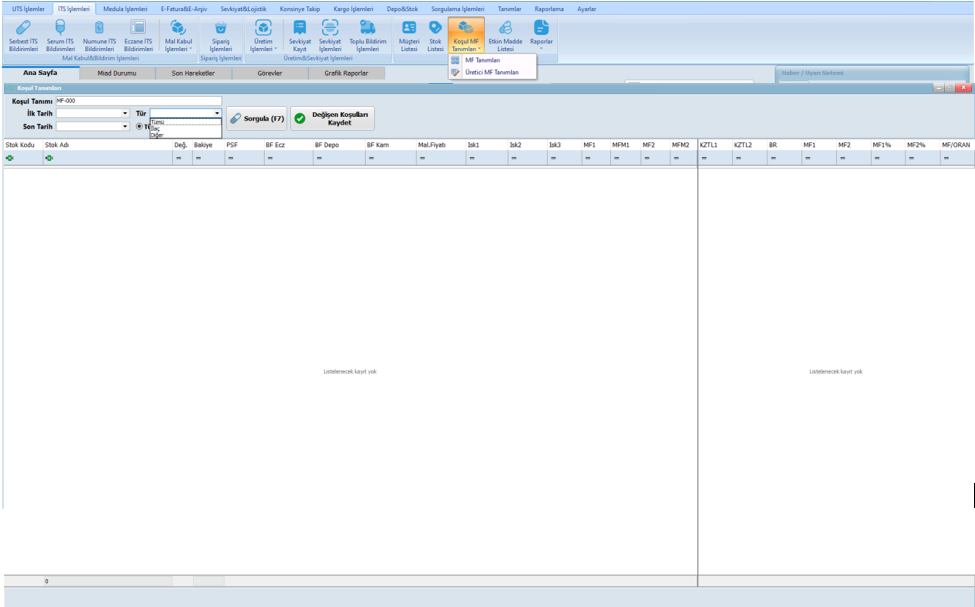Open the Stok Listesi
Screen dimensions: 975x607
point(435,35)
